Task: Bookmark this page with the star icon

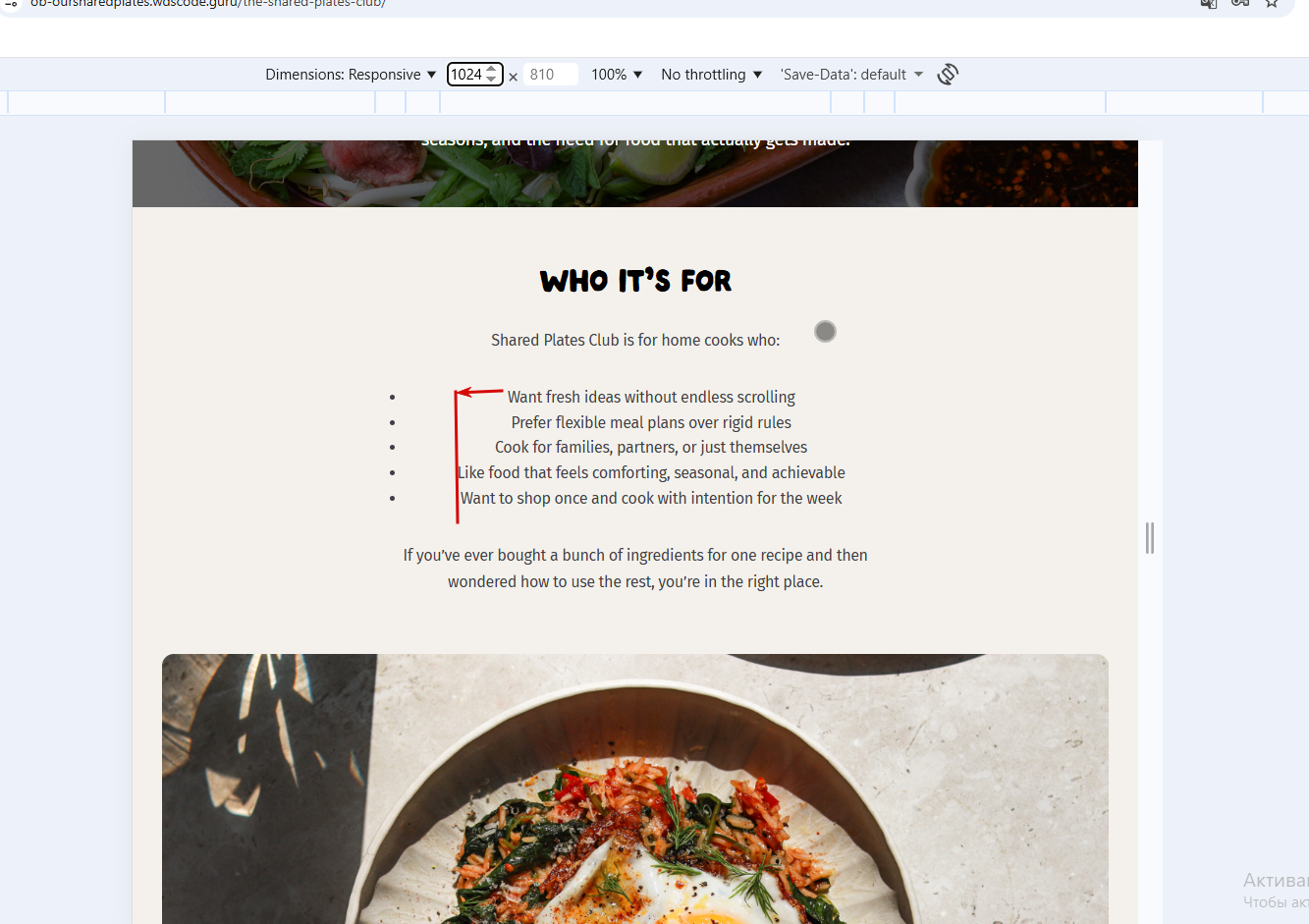Action: pos(1272,3)
